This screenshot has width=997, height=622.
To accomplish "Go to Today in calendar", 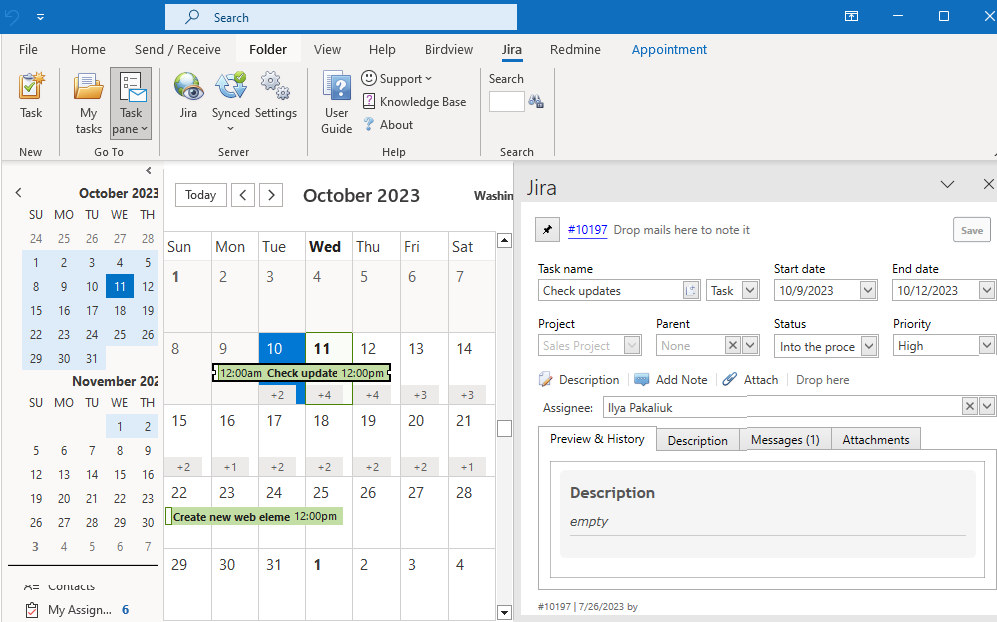I will pyautogui.click(x=200, y=195).
